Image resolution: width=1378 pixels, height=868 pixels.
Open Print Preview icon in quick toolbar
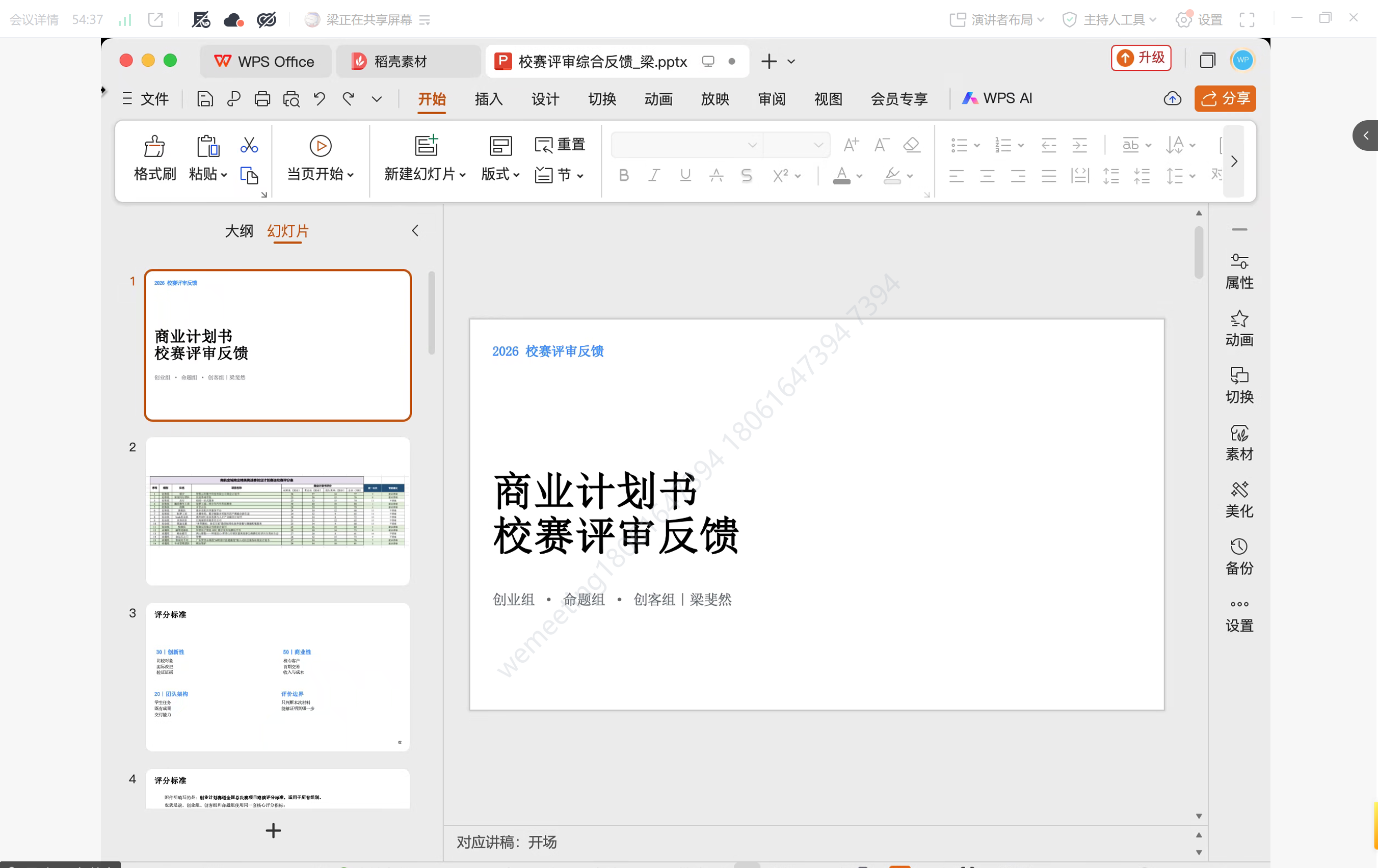[291, 99]
